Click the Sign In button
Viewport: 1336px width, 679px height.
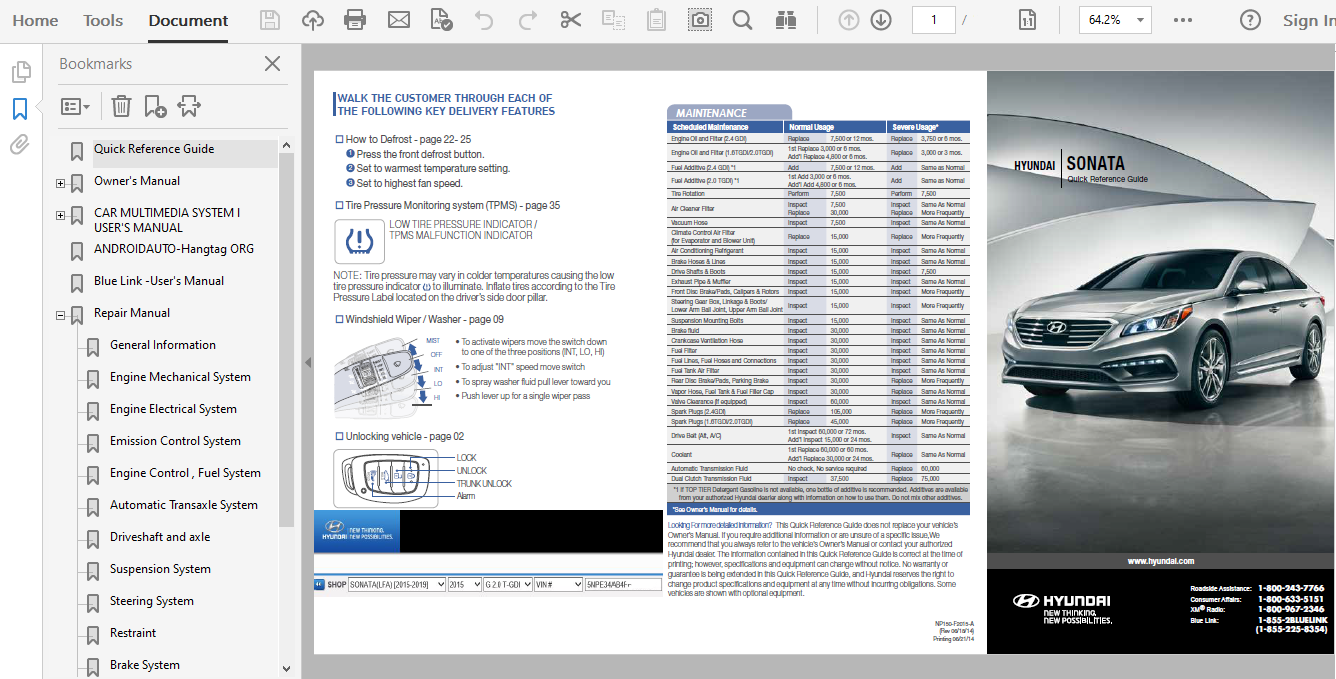click(1307, 20)
